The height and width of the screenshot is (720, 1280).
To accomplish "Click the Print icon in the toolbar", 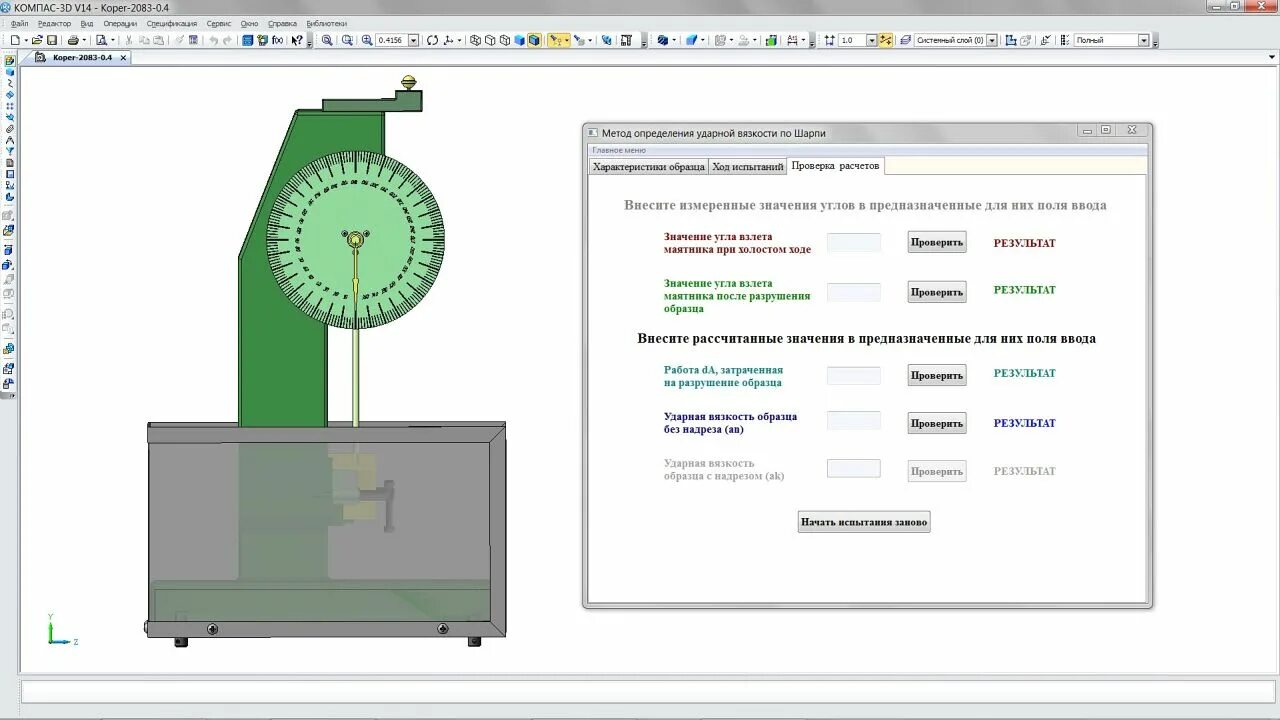I will point(73,40).
